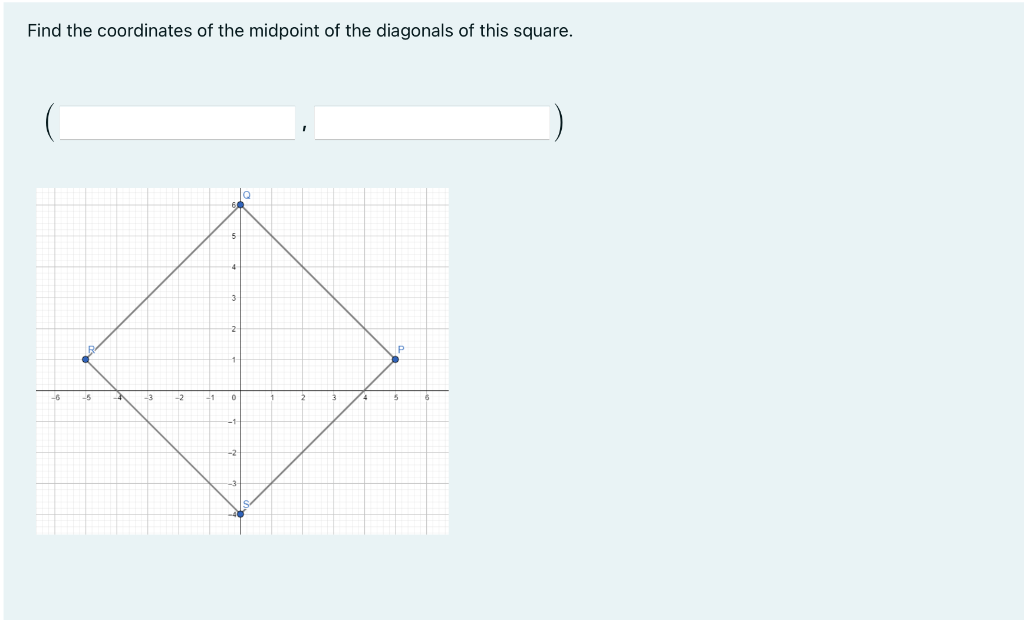
Task: Click the label P beside its point
Action: pyautogui.click(x=401, y=347)
